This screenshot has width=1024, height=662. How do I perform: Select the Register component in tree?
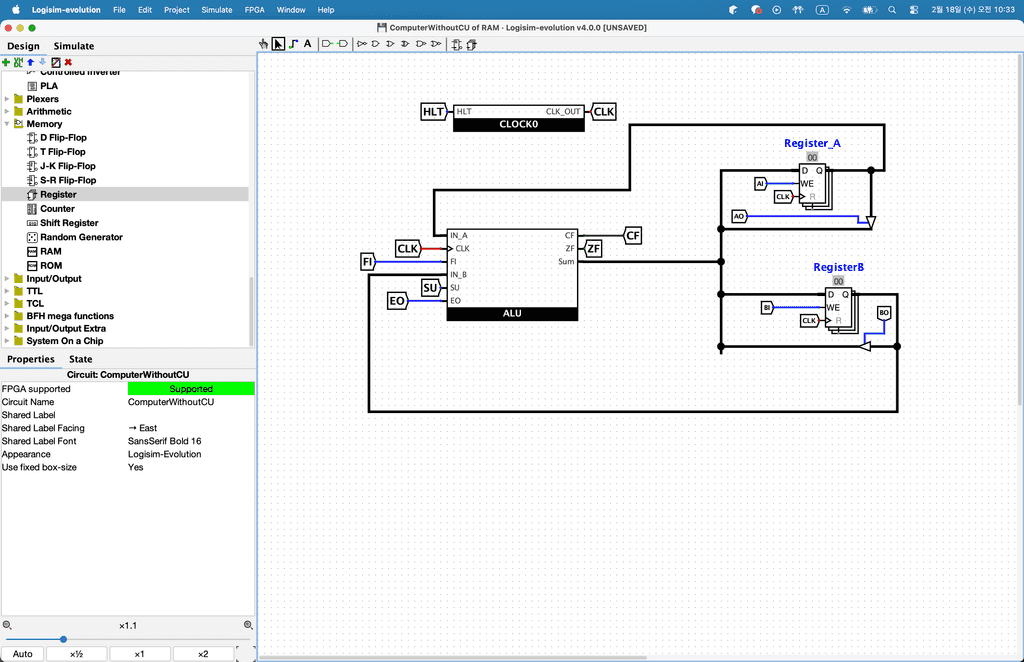[58, 195]
